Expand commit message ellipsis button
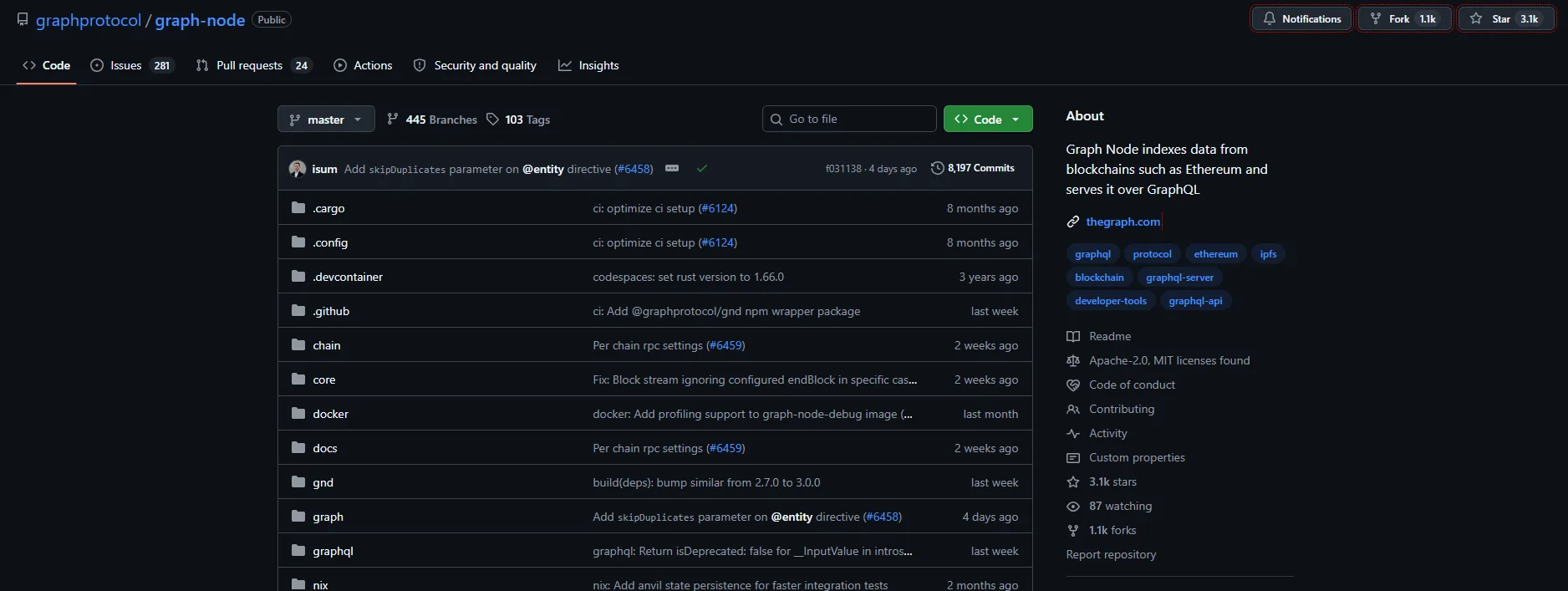1568x591 pixels. 672,169
